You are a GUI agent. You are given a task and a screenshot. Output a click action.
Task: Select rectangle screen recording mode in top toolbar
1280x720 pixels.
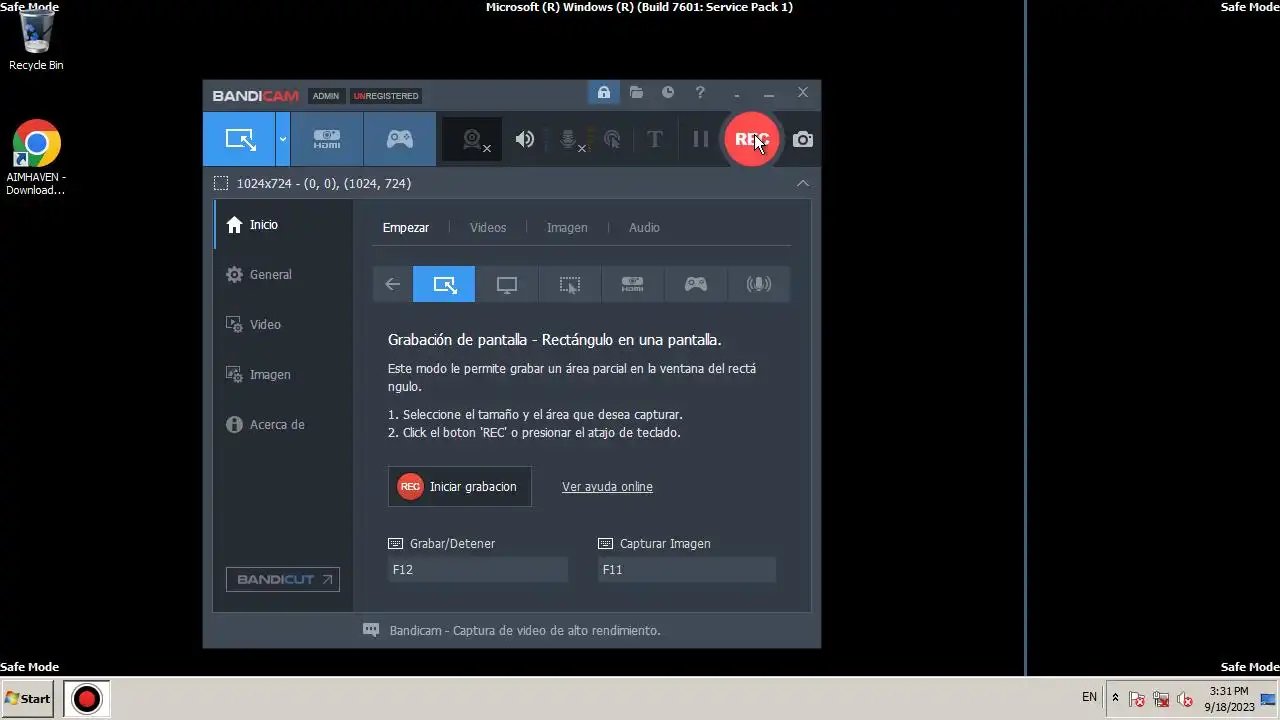[x=239, y=139]
